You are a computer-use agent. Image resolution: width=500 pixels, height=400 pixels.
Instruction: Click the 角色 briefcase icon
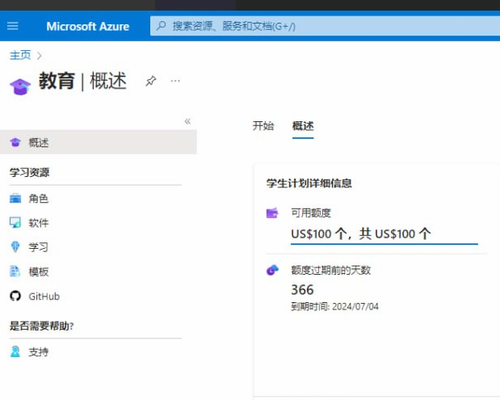pos(15,198)
